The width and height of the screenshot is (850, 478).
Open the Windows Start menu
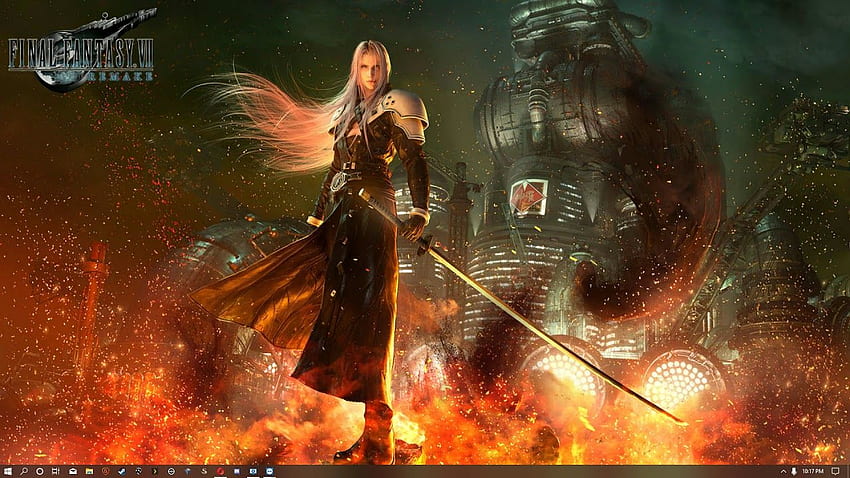coord(8,471)
